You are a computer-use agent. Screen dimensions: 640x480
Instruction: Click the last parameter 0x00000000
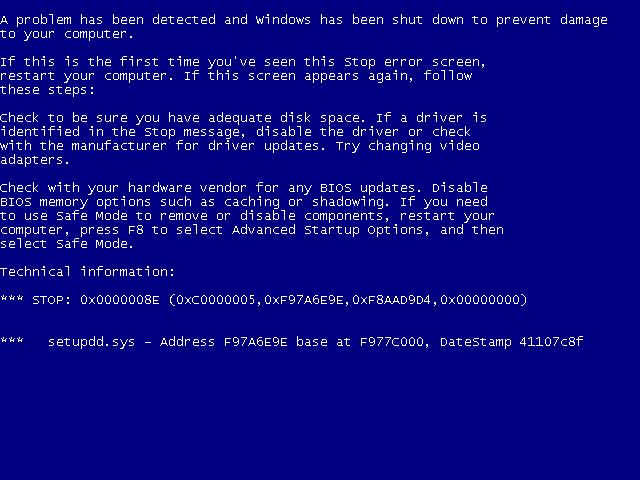tap(480, 300)
